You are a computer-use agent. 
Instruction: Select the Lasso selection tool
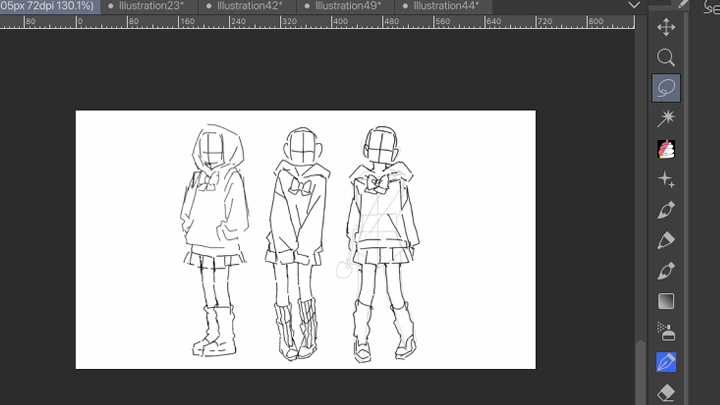click(x=666, y=88)
